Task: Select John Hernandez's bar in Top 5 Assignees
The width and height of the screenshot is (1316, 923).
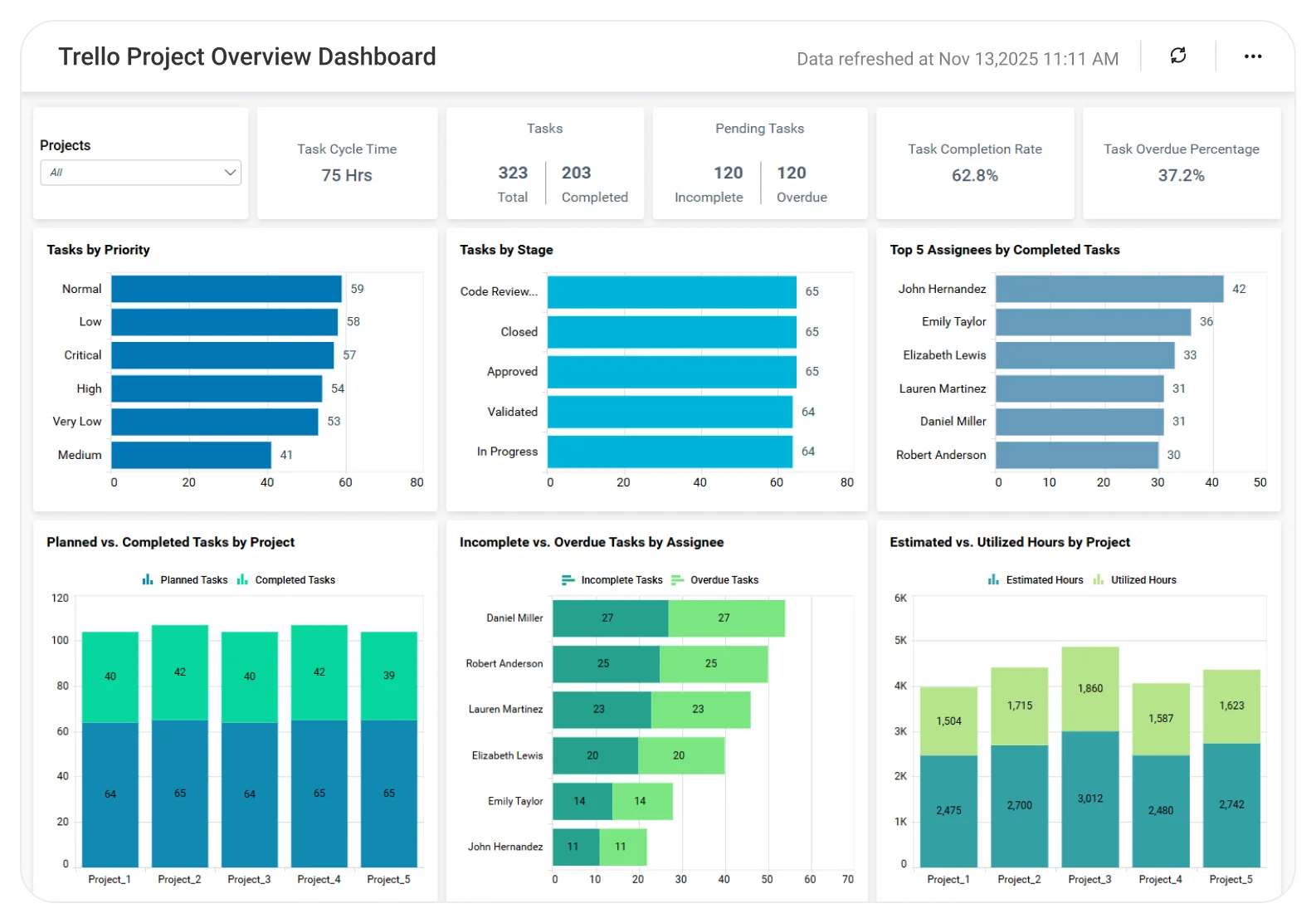Action: click(1109, 289)
